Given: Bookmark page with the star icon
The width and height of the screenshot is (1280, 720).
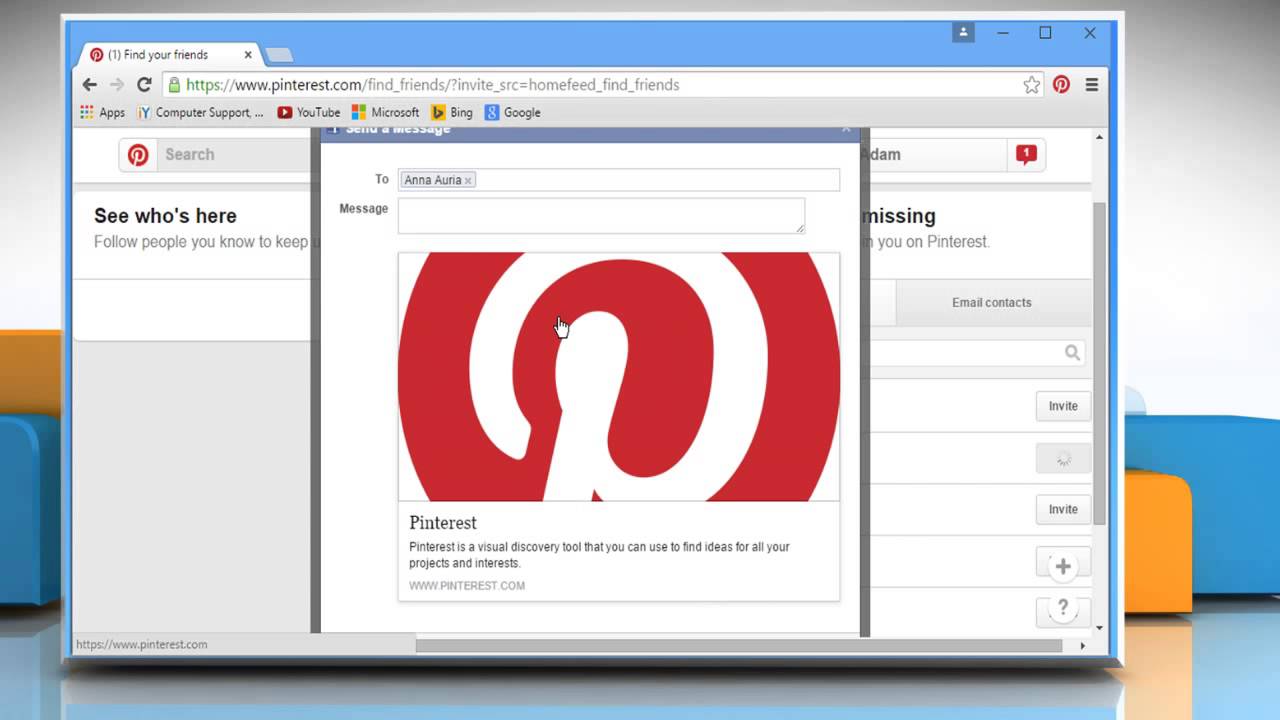Looking at the screenshot, I should [1032, 85].
